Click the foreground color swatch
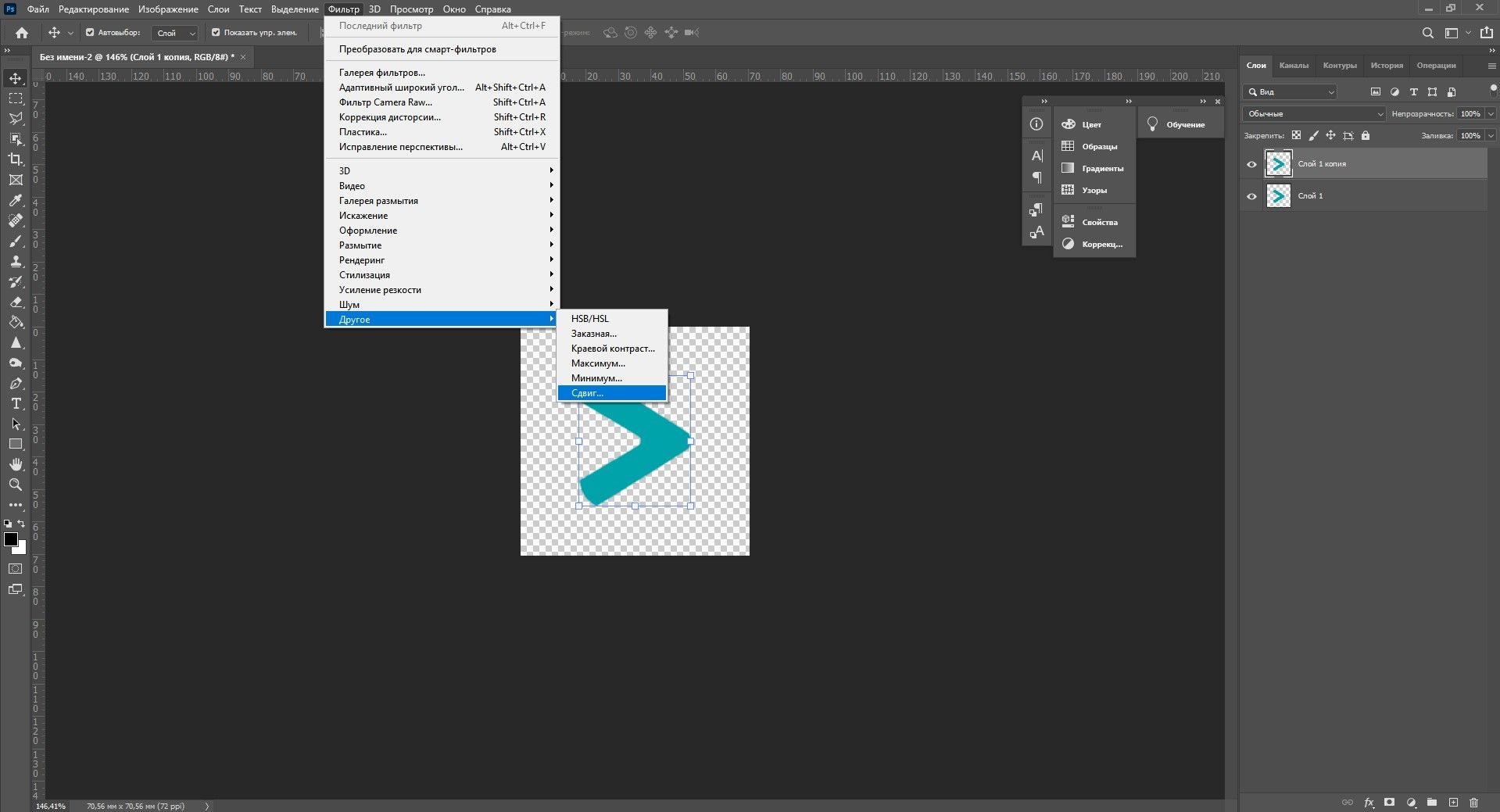This screenshot has width=1500, height=812. [x=11, y=540]
